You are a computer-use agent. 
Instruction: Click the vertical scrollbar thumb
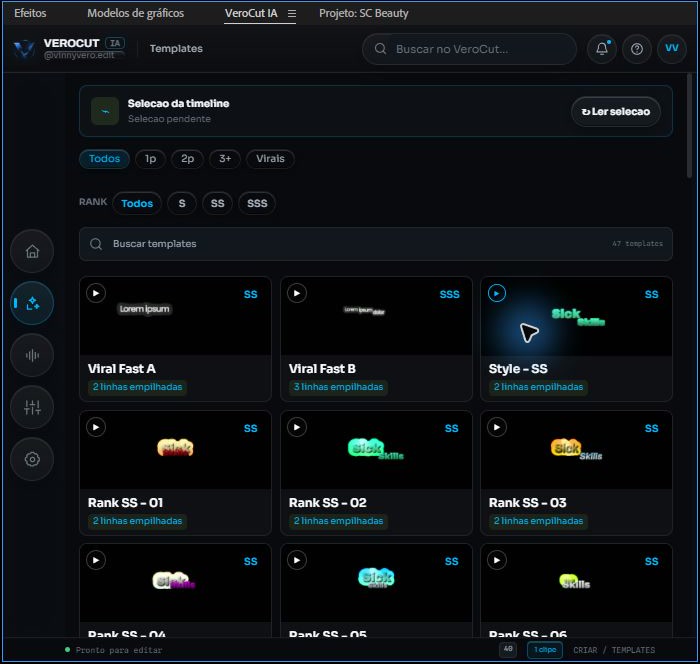point(689,126)
